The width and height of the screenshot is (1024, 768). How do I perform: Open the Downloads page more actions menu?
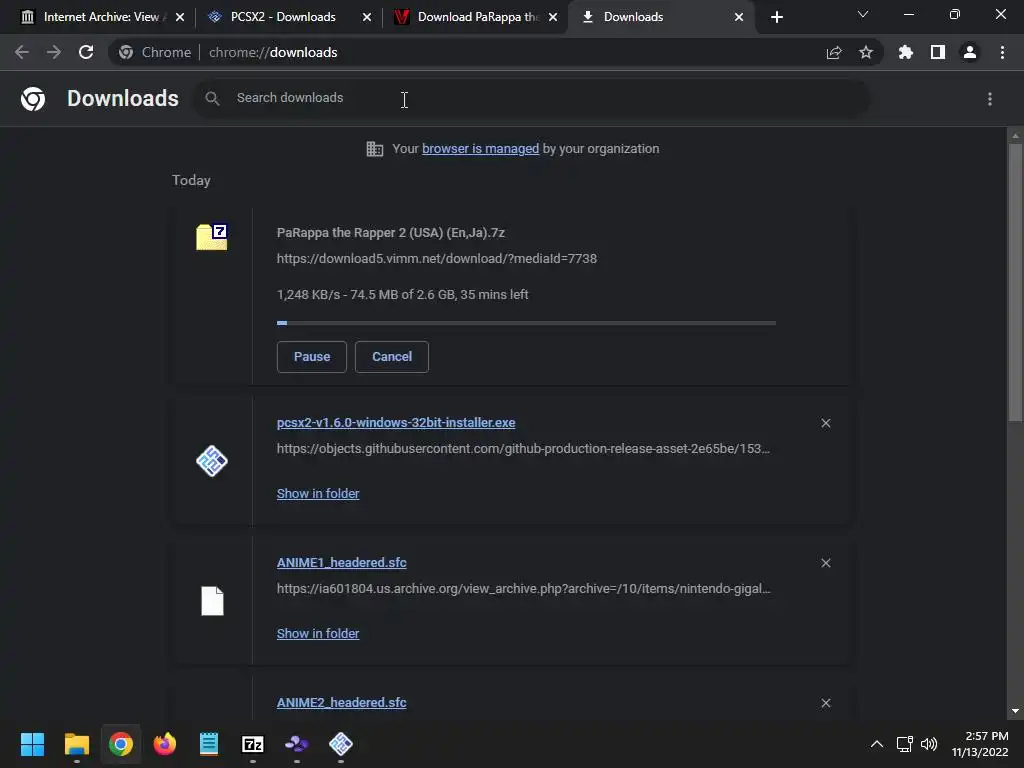(x=990, y=99)
